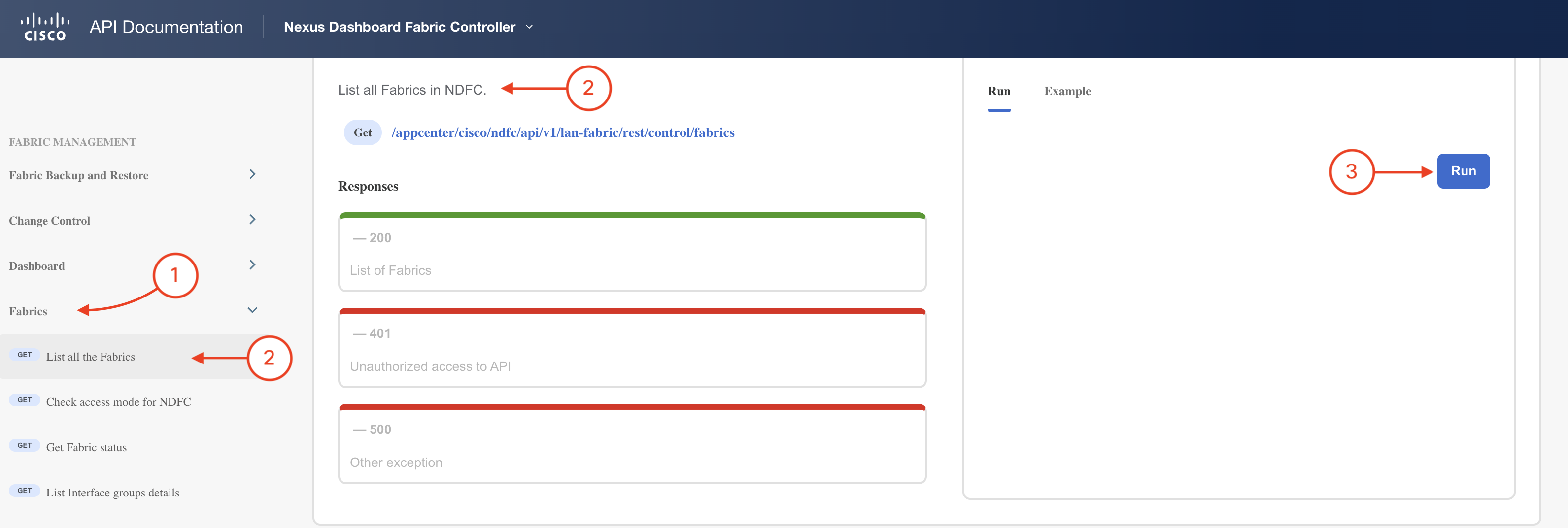The image size is (1568, 528).
Task: Open the API Documentation home title
Action: click(166, 27)
